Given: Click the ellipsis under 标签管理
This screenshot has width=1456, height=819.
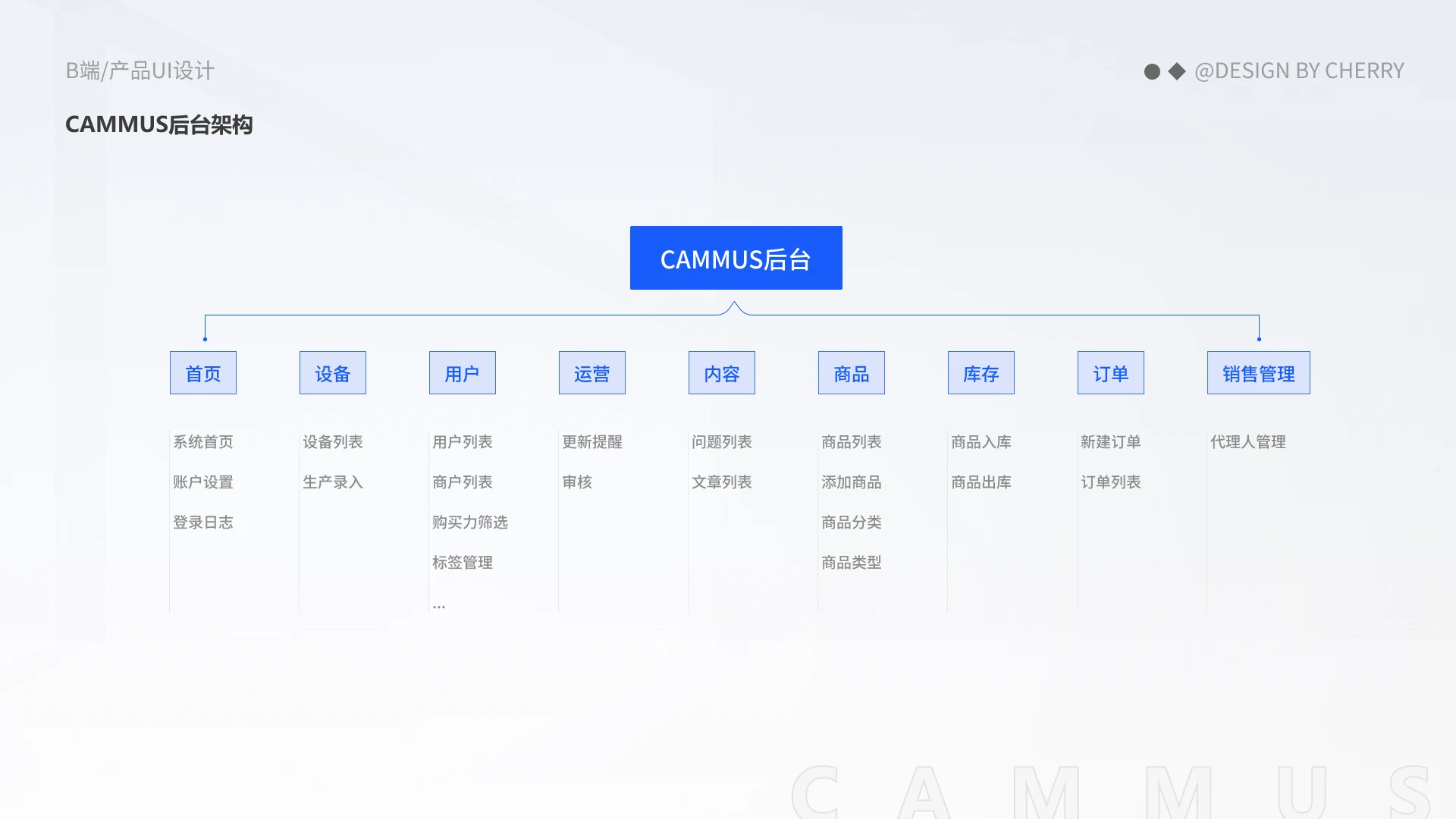Looking at the screenshot, I should [439, 607].
